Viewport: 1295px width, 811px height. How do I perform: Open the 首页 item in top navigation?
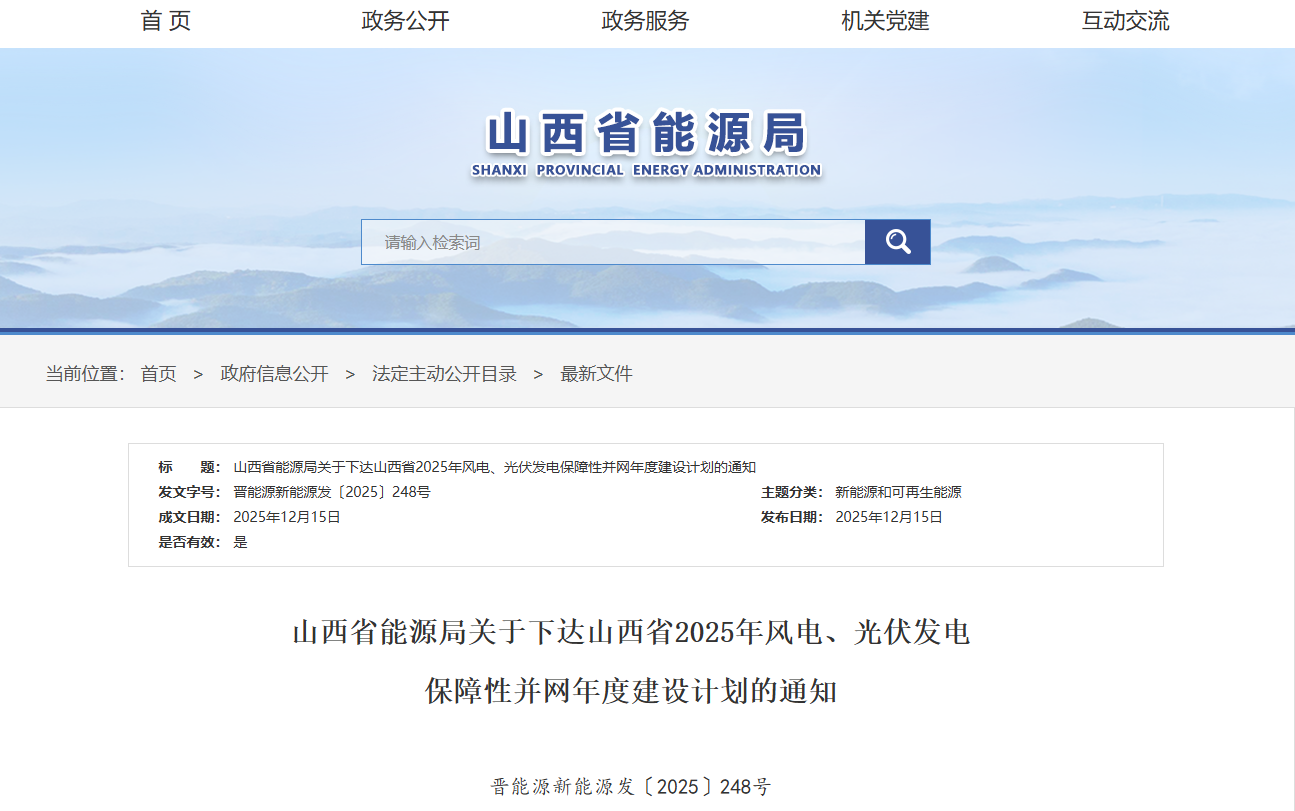[x=166, y=21]
